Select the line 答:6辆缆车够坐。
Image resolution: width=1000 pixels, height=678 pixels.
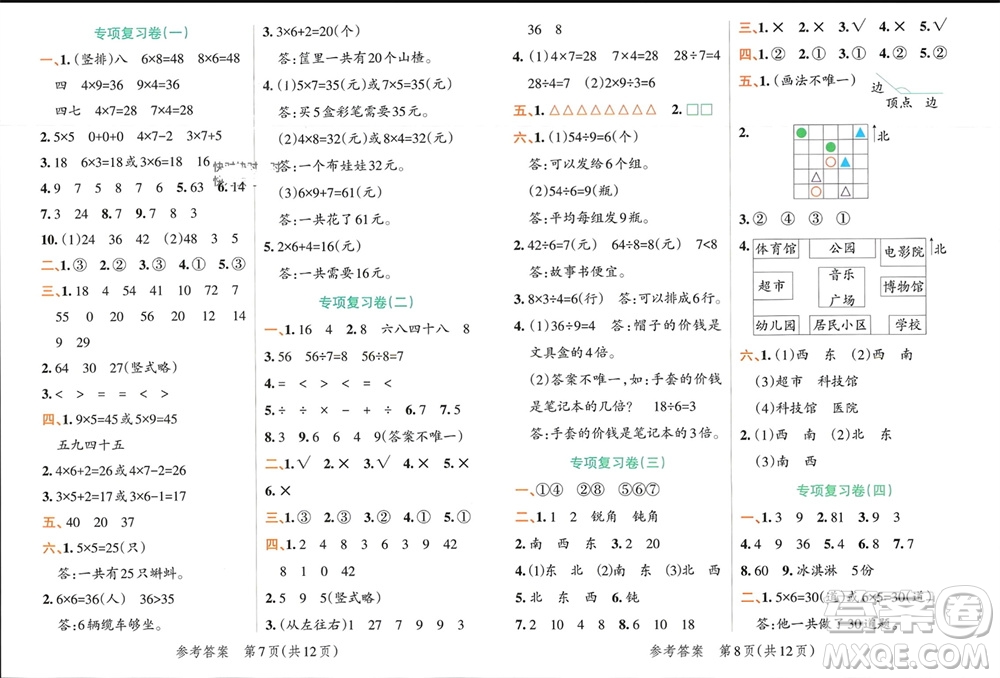111,625
